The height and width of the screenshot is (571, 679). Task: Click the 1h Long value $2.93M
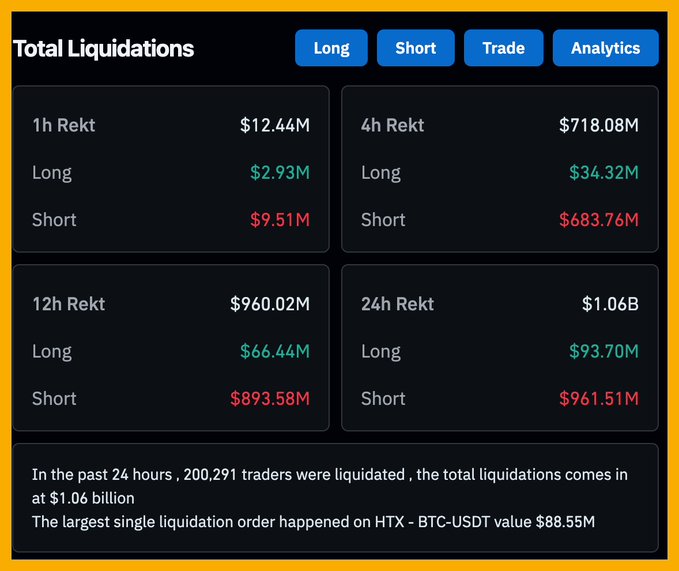coord(279,172)
